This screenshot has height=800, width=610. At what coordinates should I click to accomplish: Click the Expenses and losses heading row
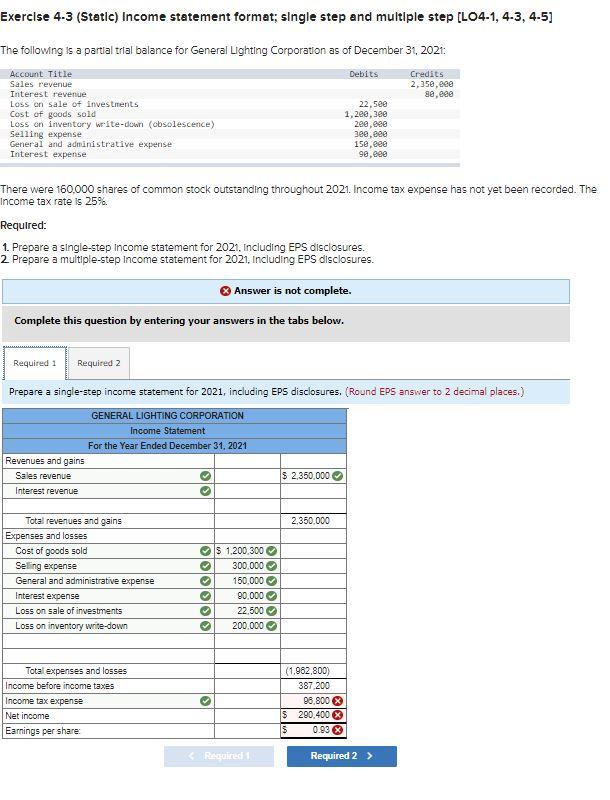point(174,536)
